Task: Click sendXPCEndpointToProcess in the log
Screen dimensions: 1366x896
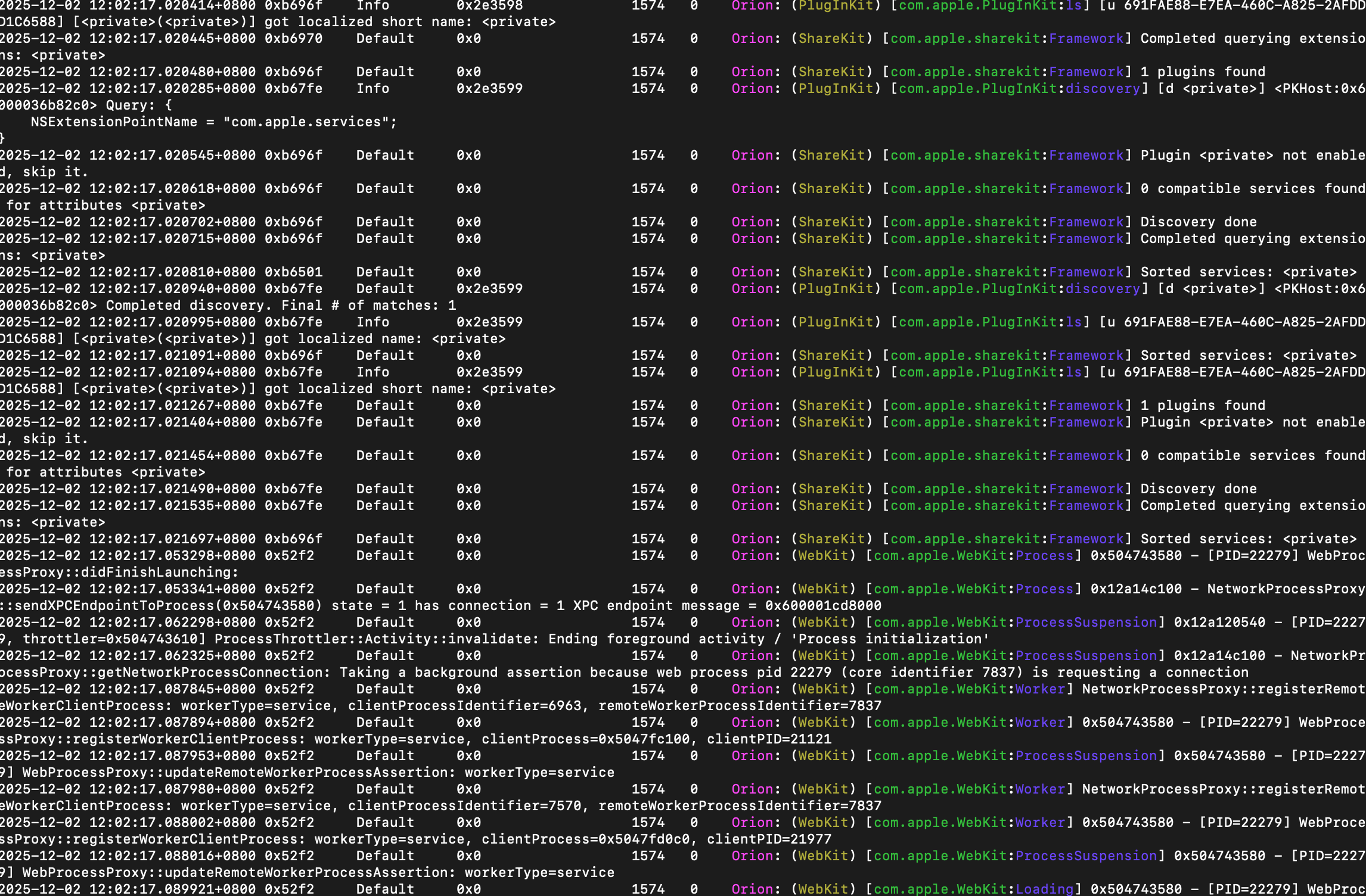Action: pos(113,606)
